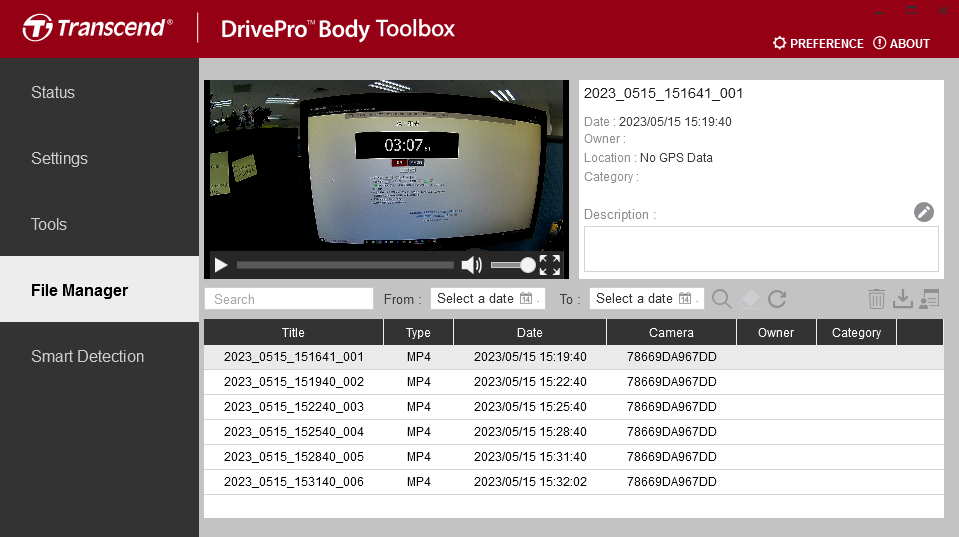Sort by Category column header

[x=856, y=333]
